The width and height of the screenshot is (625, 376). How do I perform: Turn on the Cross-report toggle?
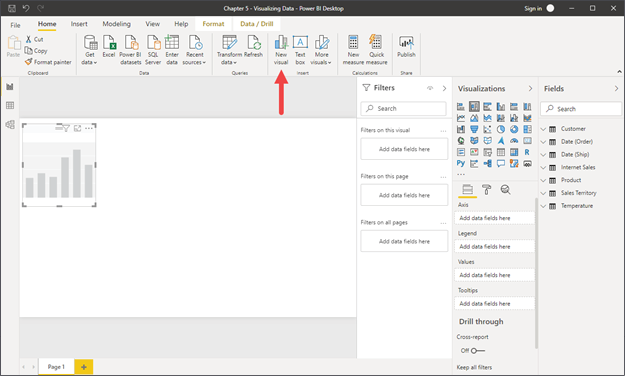point(478,350)
